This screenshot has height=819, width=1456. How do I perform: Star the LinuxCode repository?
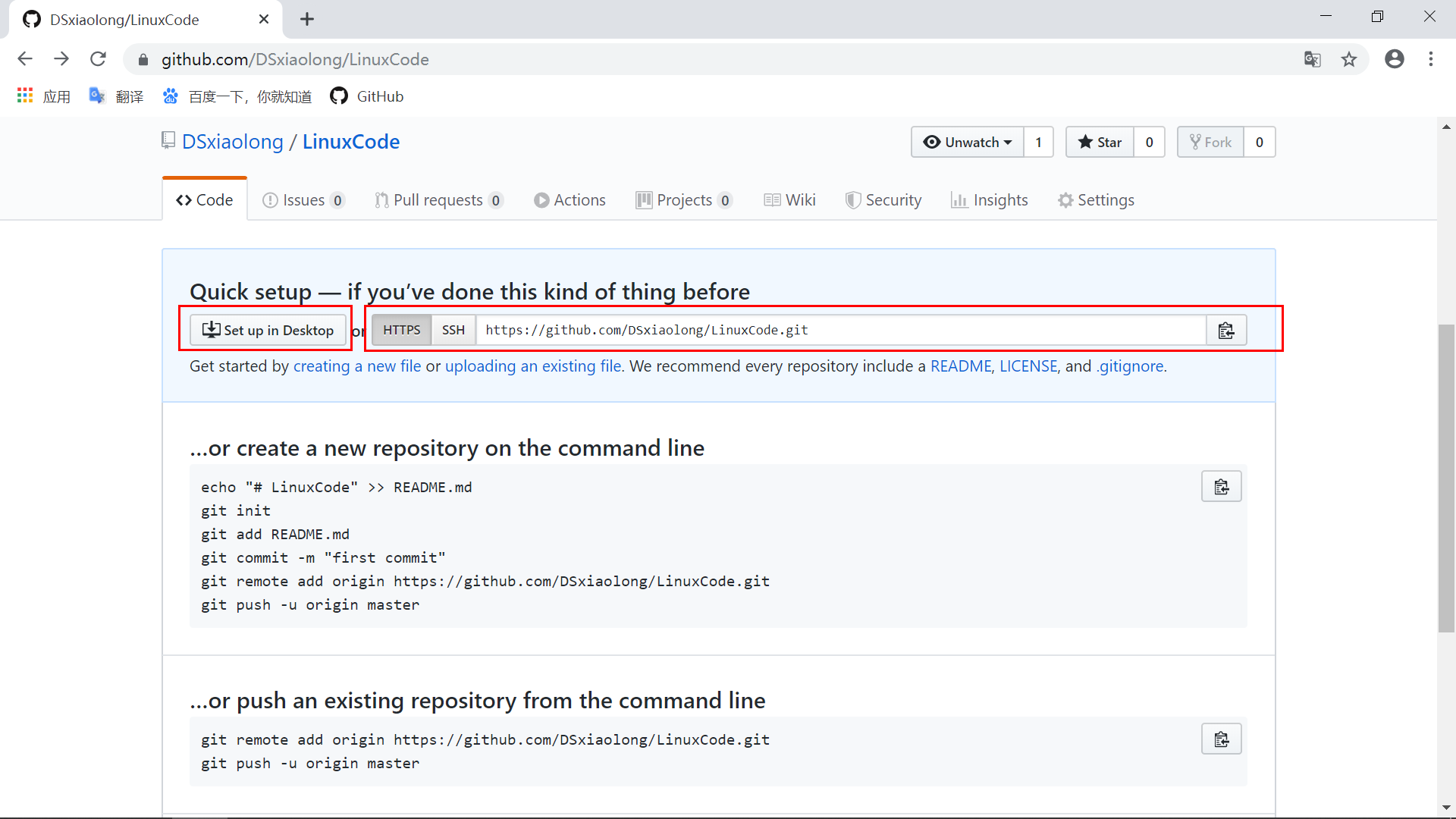coord(1100,143)
